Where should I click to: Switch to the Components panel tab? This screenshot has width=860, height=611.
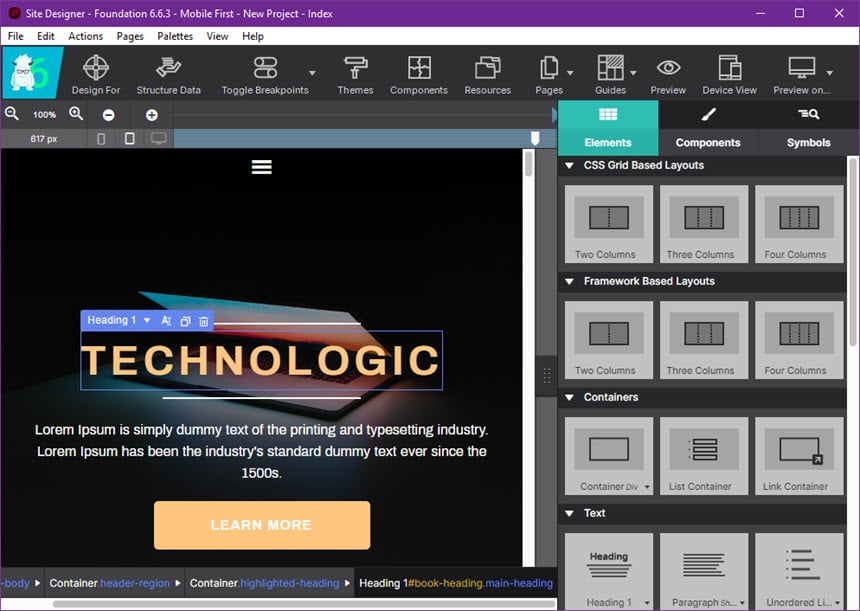pyautogui.click(x=708, y=128)
